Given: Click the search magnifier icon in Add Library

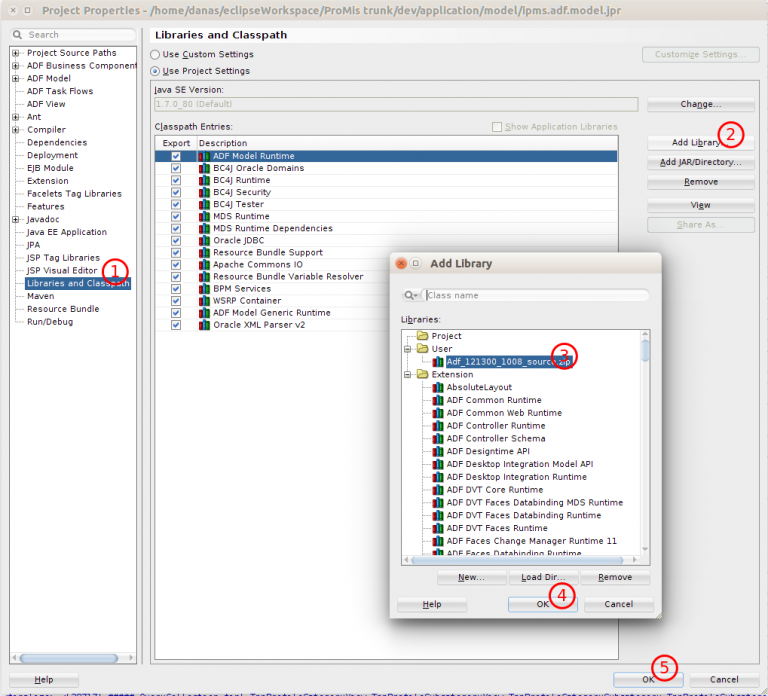Looking at the screenshot, I should (411, 296).
